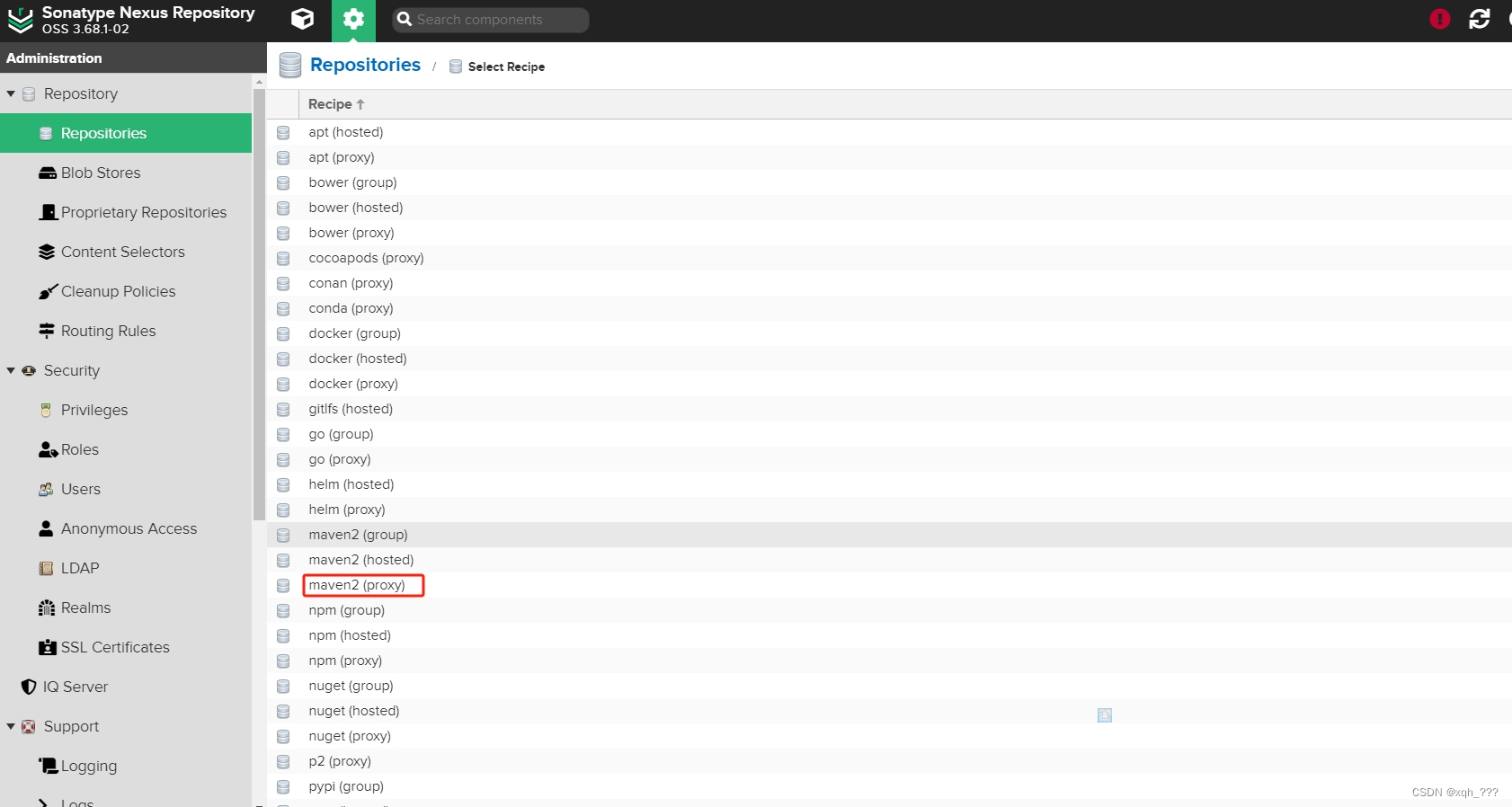Click the Users icon in the sidebar
The height and width of the screenshot is (807, 1512).
coord(46,489)
